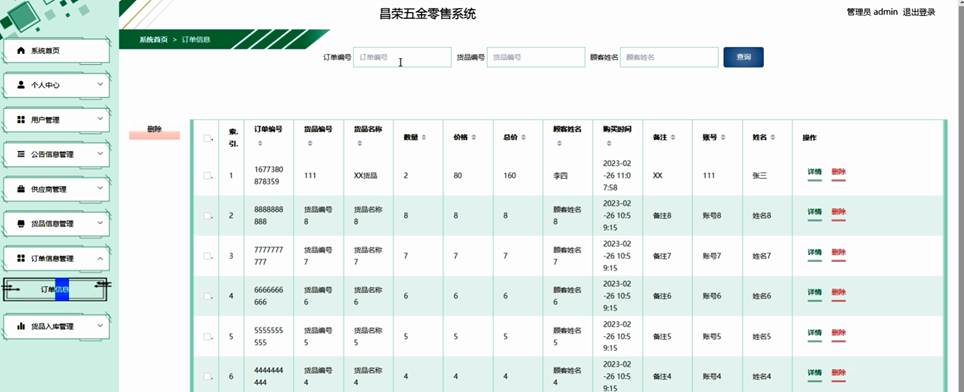The height and width of the screenshot is (392, 964).
Task: Click 删除 for order 5555555555
Action: pos(839,333)
